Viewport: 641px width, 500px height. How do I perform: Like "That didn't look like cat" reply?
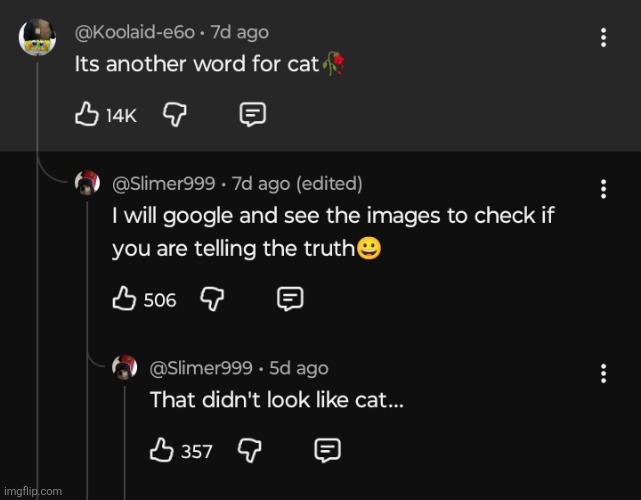[161, 451]
